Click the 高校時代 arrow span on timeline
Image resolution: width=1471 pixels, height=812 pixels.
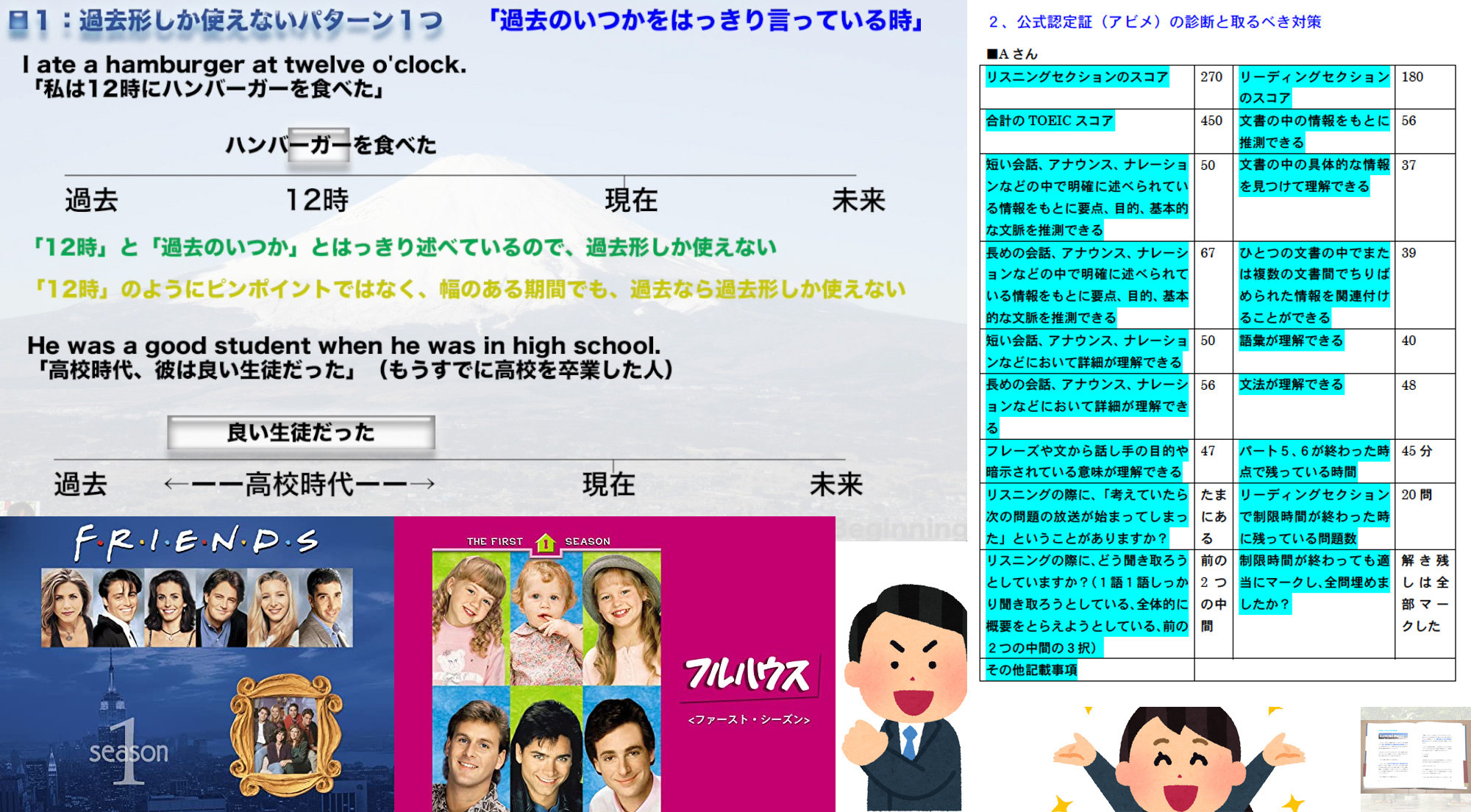299,484
